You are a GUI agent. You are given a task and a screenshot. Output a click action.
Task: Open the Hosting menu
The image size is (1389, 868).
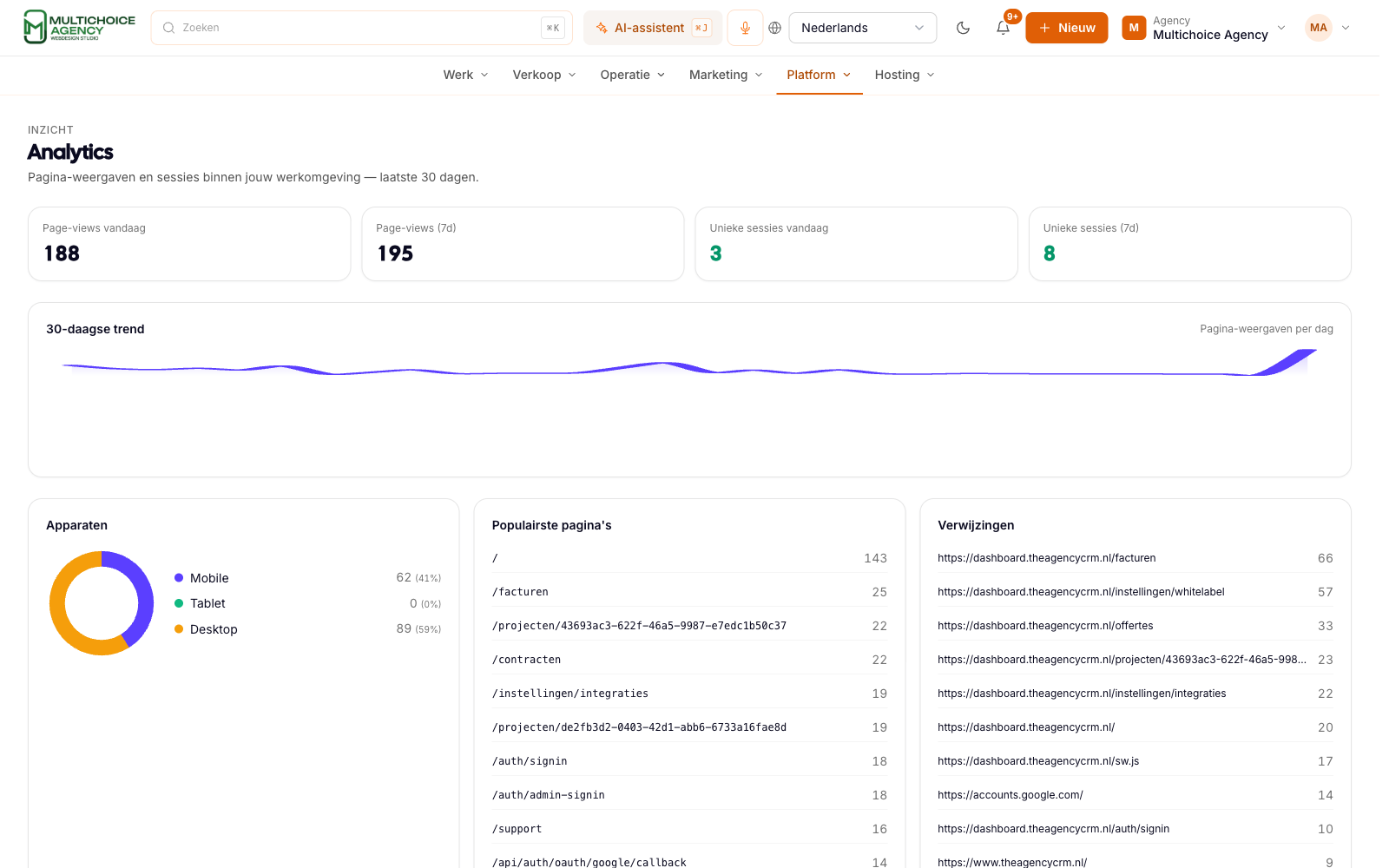(x=905, y=75)
